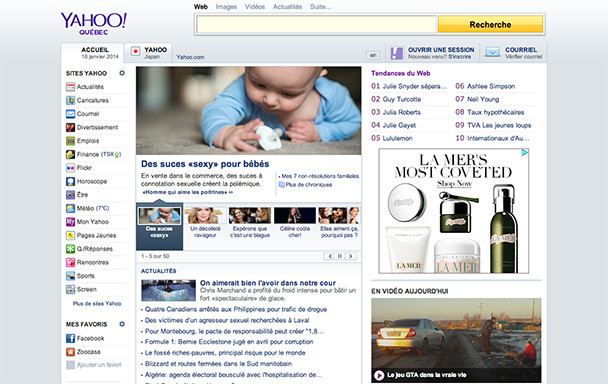Viewport: 608px width, 384px height.
Task: Open the Finance sidebar icon
Action: click(70, 154)
